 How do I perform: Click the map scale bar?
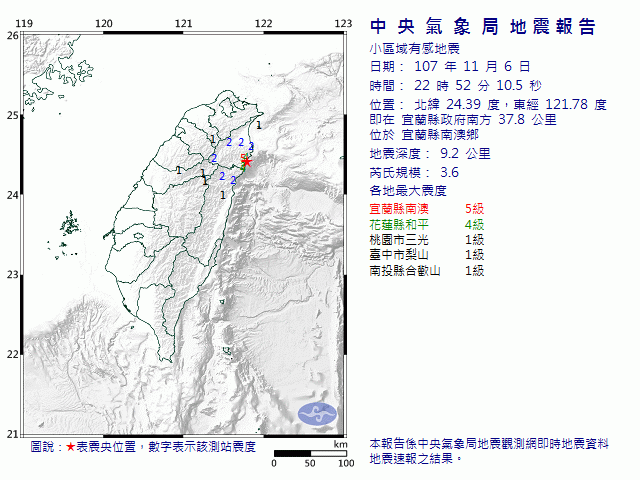[x=310, y=454]
